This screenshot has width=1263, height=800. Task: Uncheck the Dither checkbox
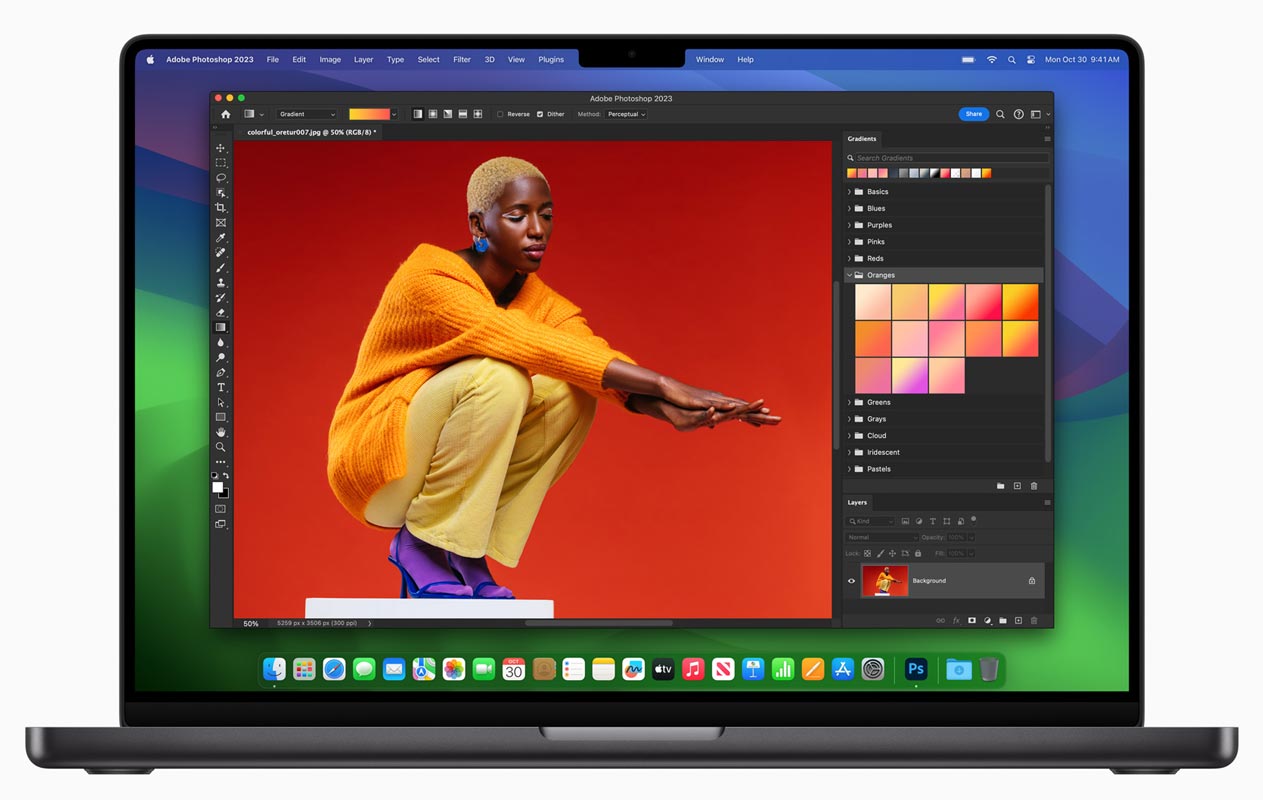(540, 114)
